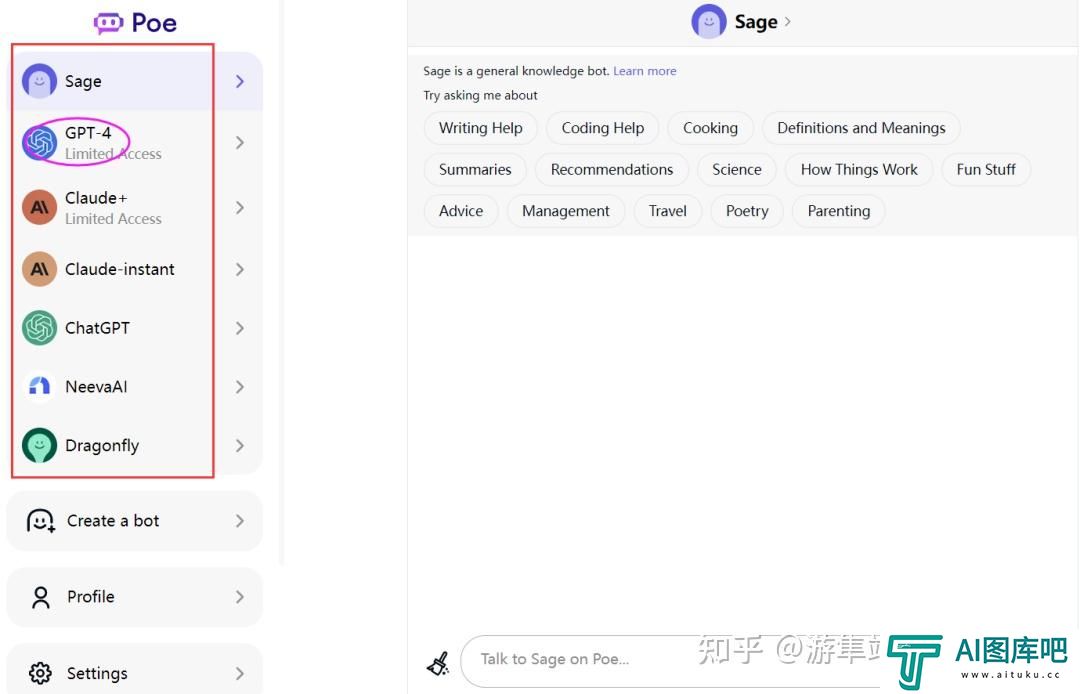This screenshot has height=694, width=1080.
Task: Expand the ChatGPT row chevron
Action: pos(240,328)
